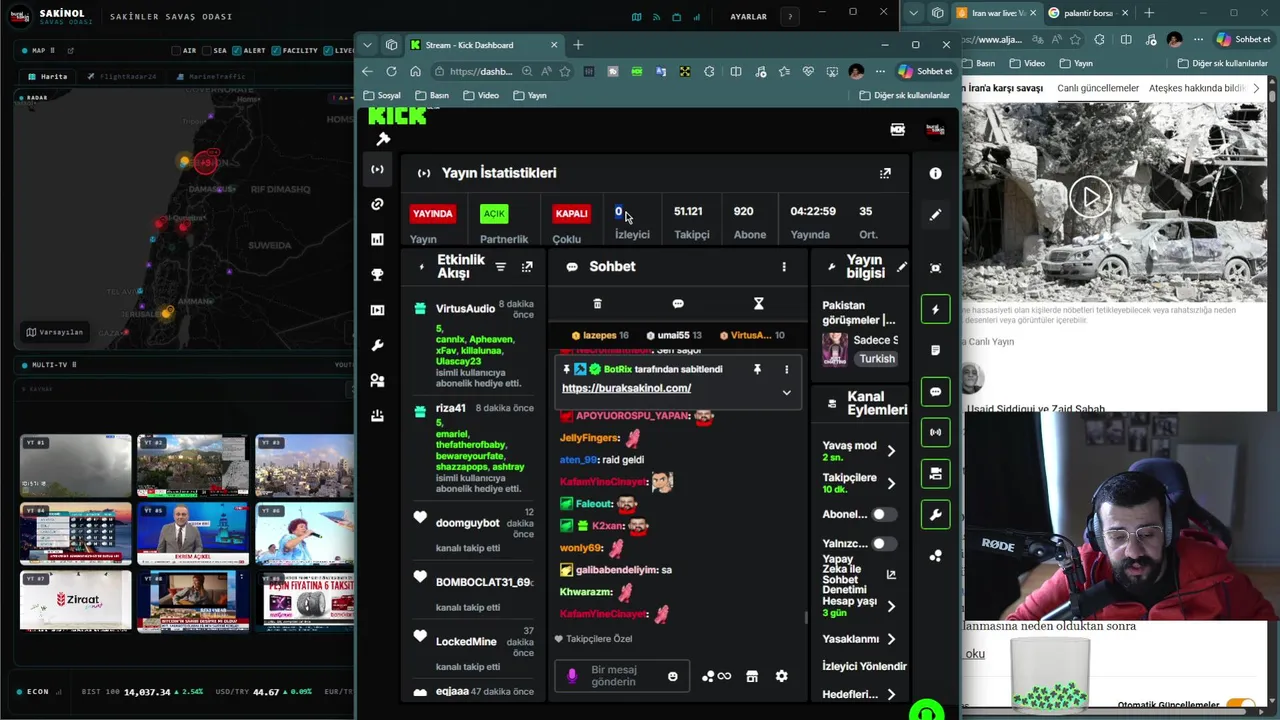This screenshot has height=720, width=1280.
Task: Switch to palantir borsa browser tab
Action: 1087,13
